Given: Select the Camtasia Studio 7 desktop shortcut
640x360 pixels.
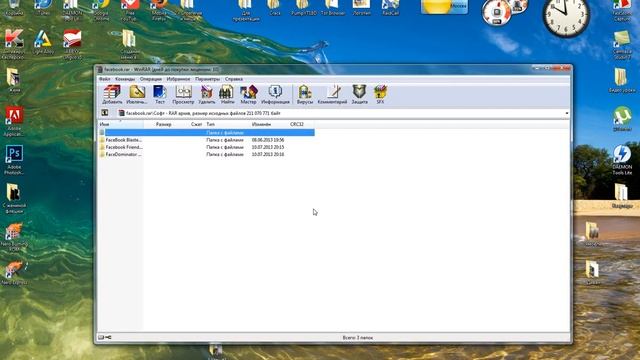Looking at the screenshot, I should (622, 44).
